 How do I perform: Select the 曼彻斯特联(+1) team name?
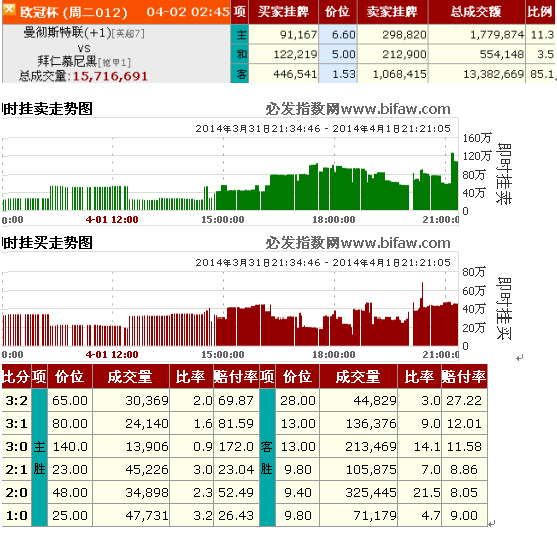tap(67, 33)
